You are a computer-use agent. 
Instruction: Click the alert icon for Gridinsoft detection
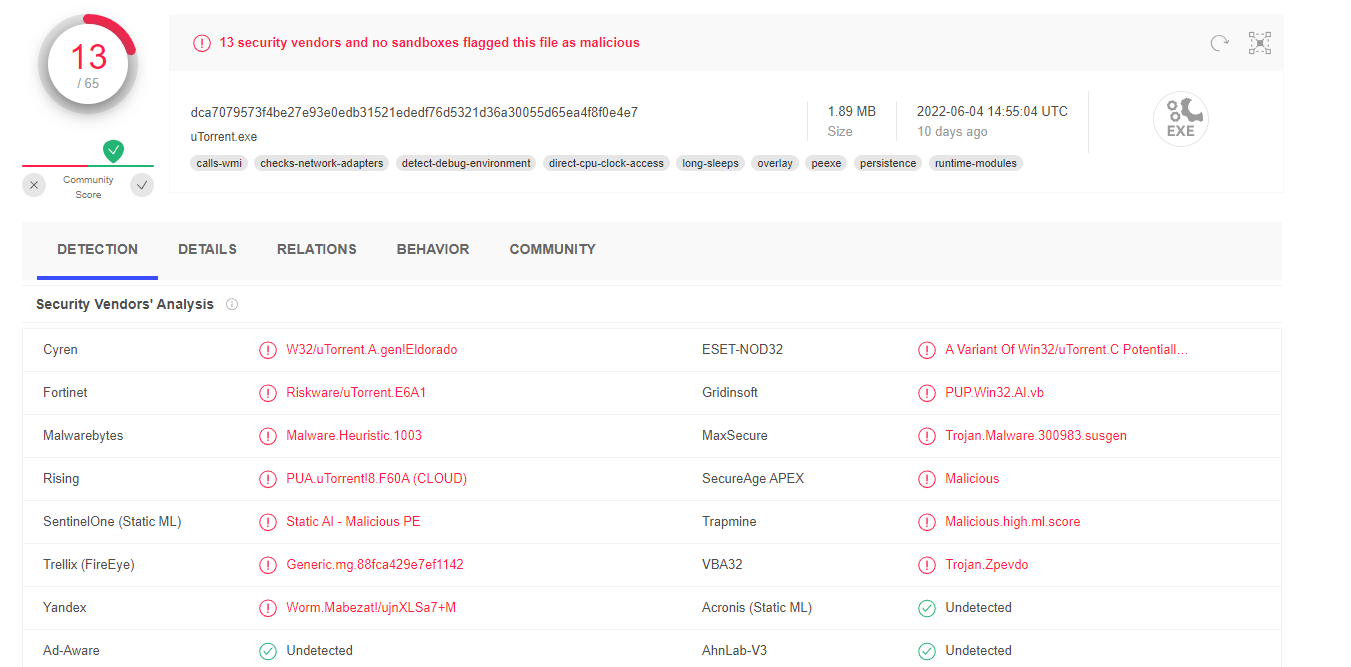click(x=927, y=393)
